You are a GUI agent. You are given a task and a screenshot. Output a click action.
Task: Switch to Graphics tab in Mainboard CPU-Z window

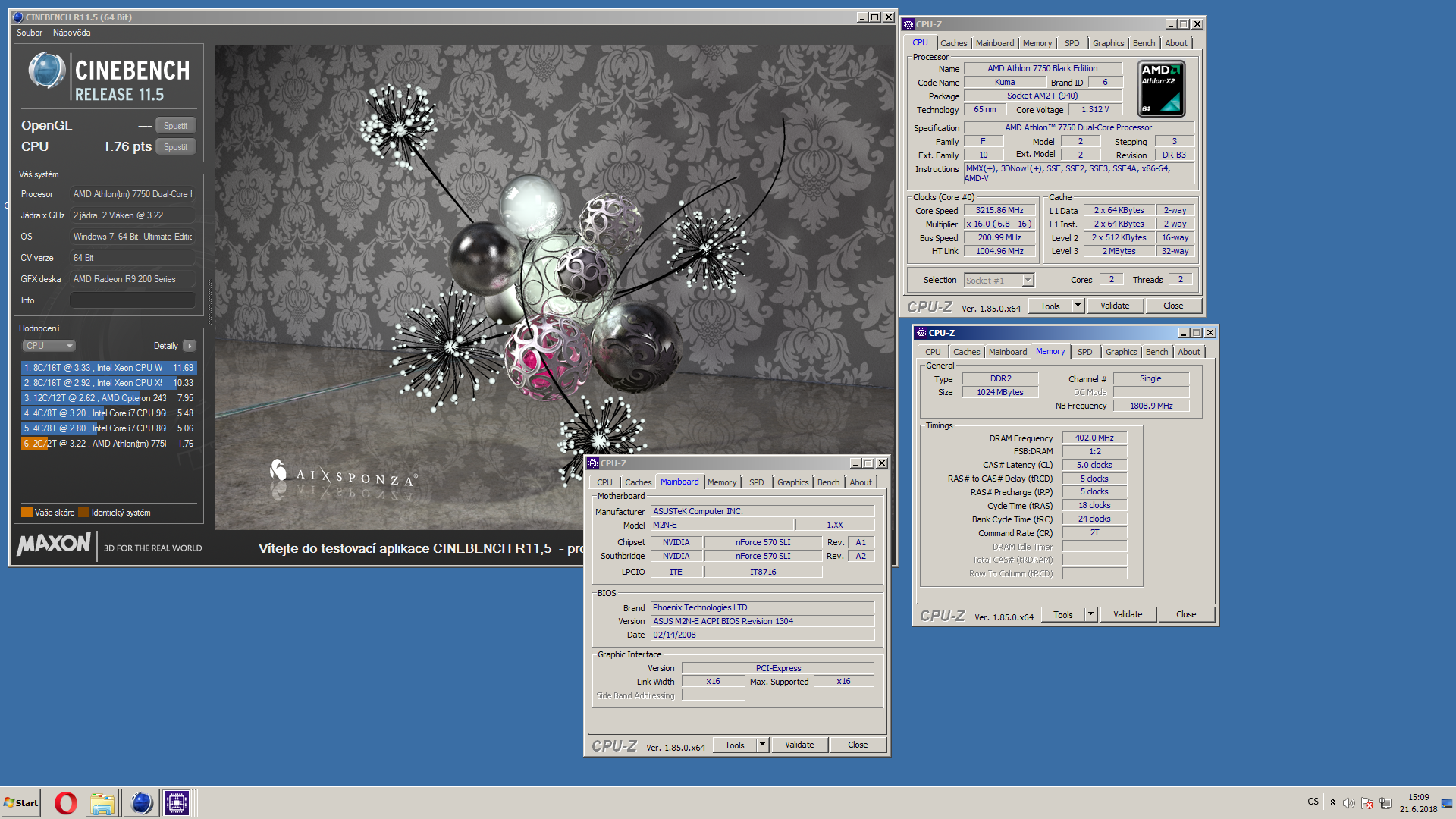[x=792, y=482]
